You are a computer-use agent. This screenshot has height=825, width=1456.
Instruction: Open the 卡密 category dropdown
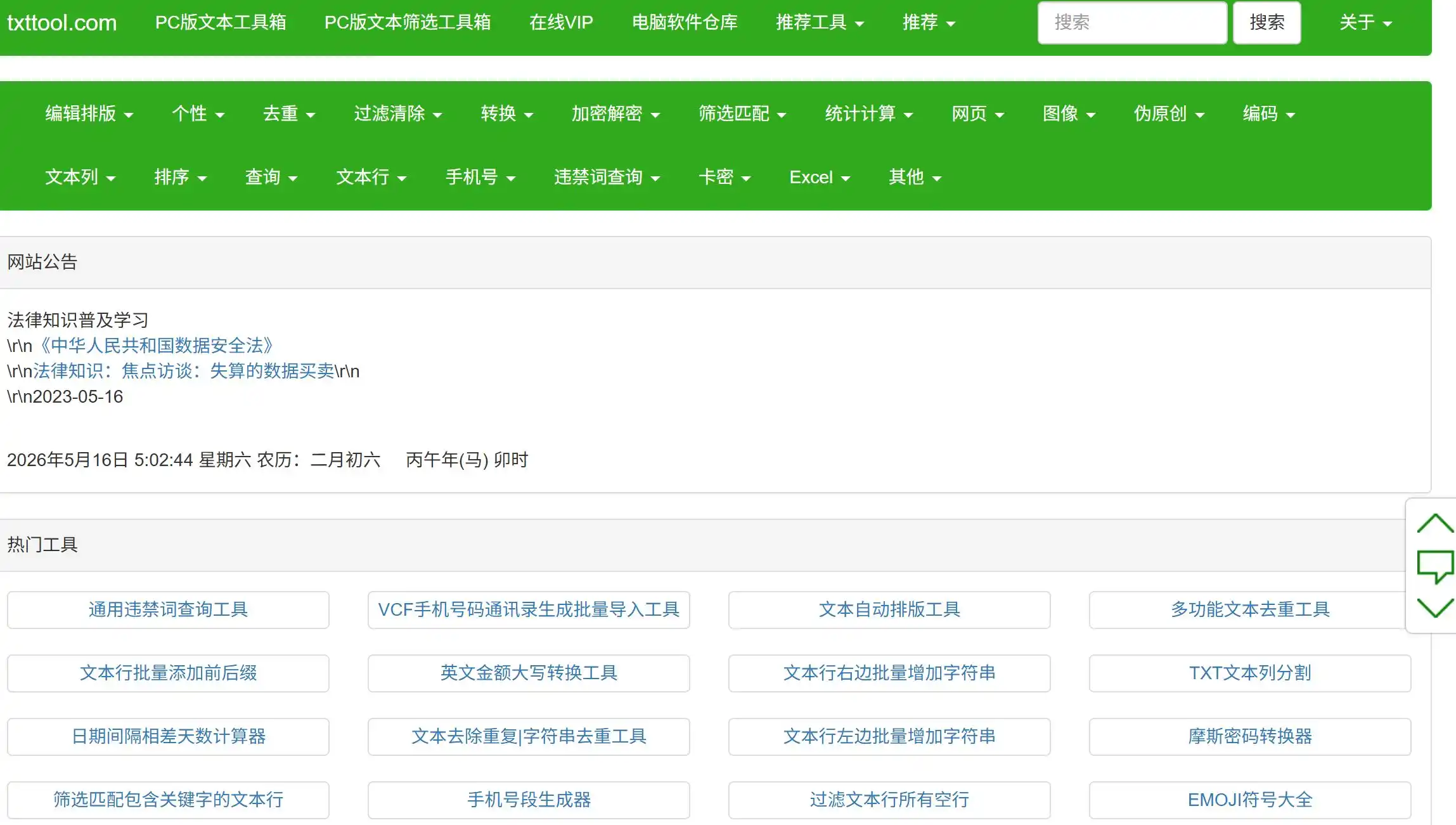coord(725,178)
